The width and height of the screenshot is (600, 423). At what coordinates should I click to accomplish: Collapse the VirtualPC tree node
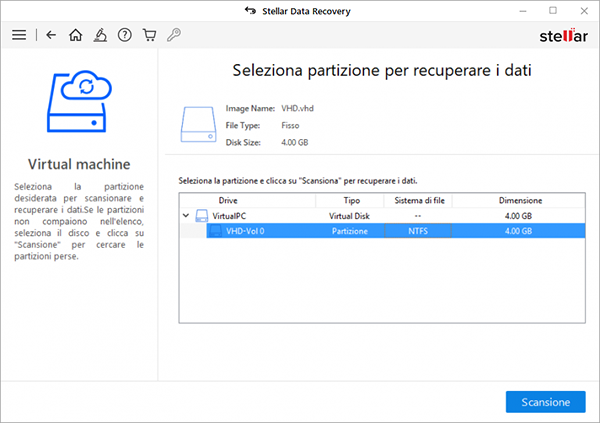(186, 216)
